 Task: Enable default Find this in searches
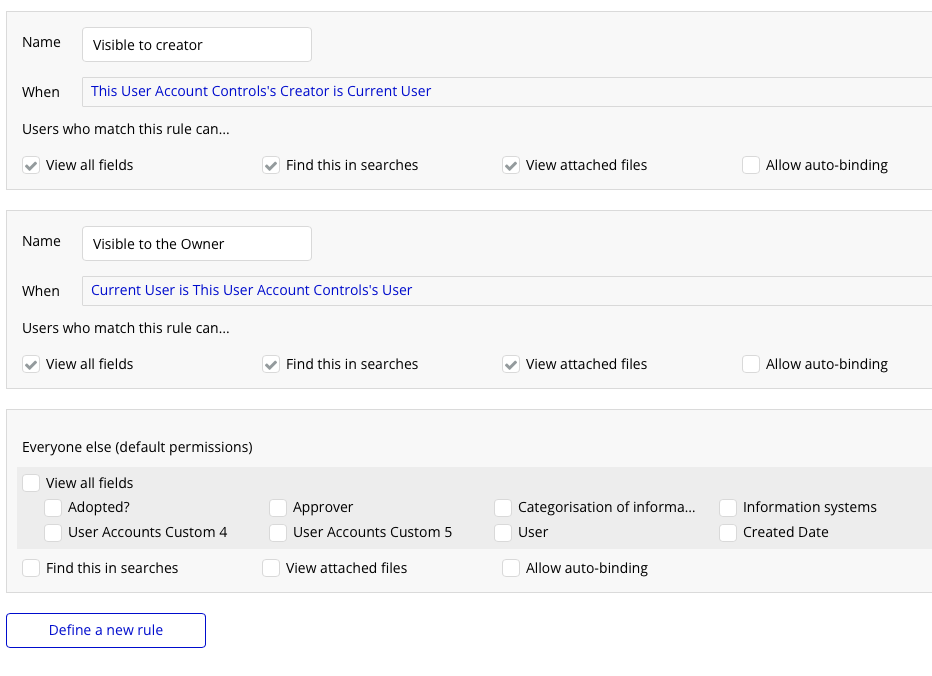click(x=31, y=568)
